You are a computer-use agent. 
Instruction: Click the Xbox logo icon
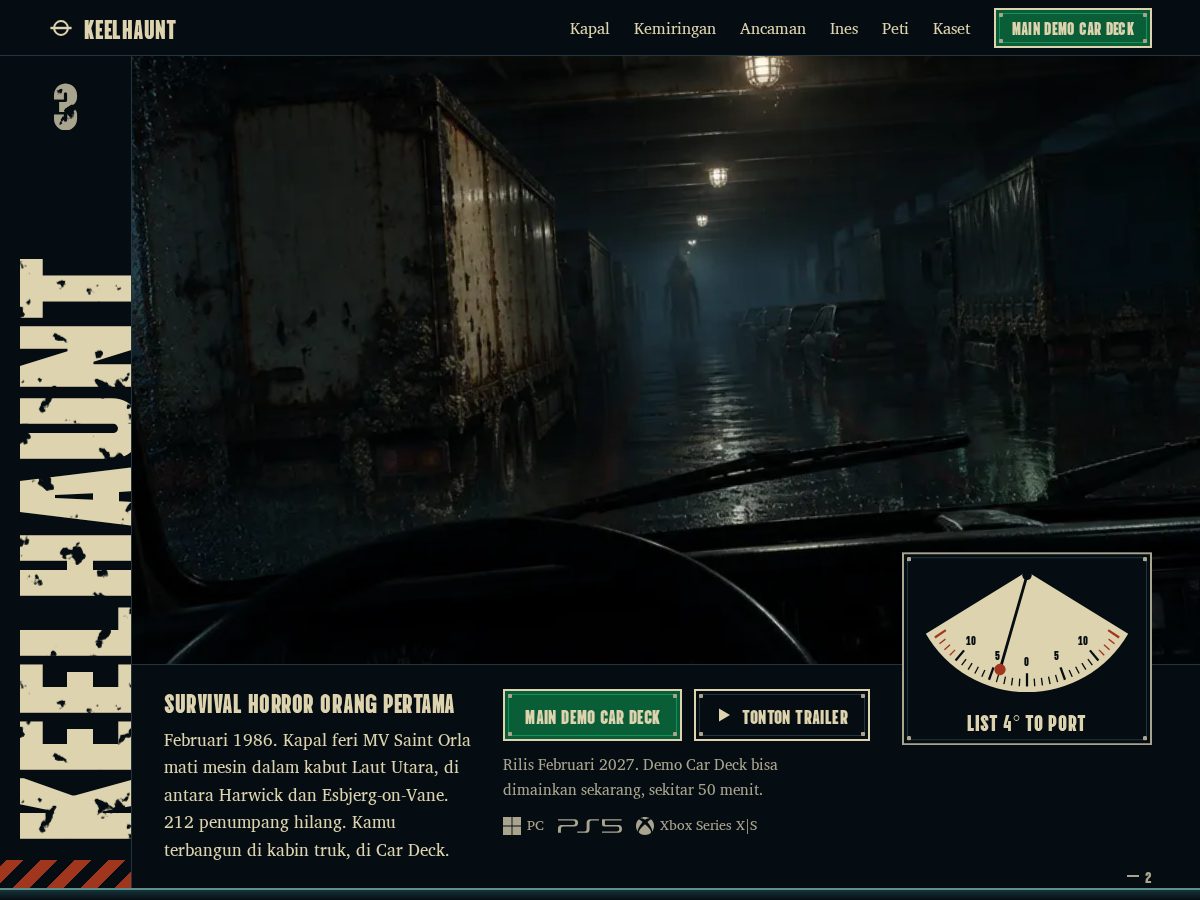click(x=645, y=826)
